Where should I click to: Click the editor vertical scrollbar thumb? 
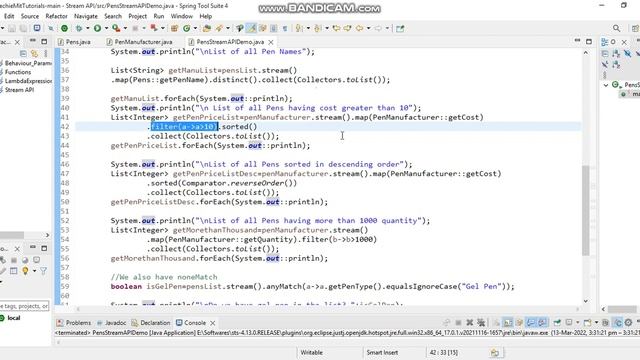586,210
